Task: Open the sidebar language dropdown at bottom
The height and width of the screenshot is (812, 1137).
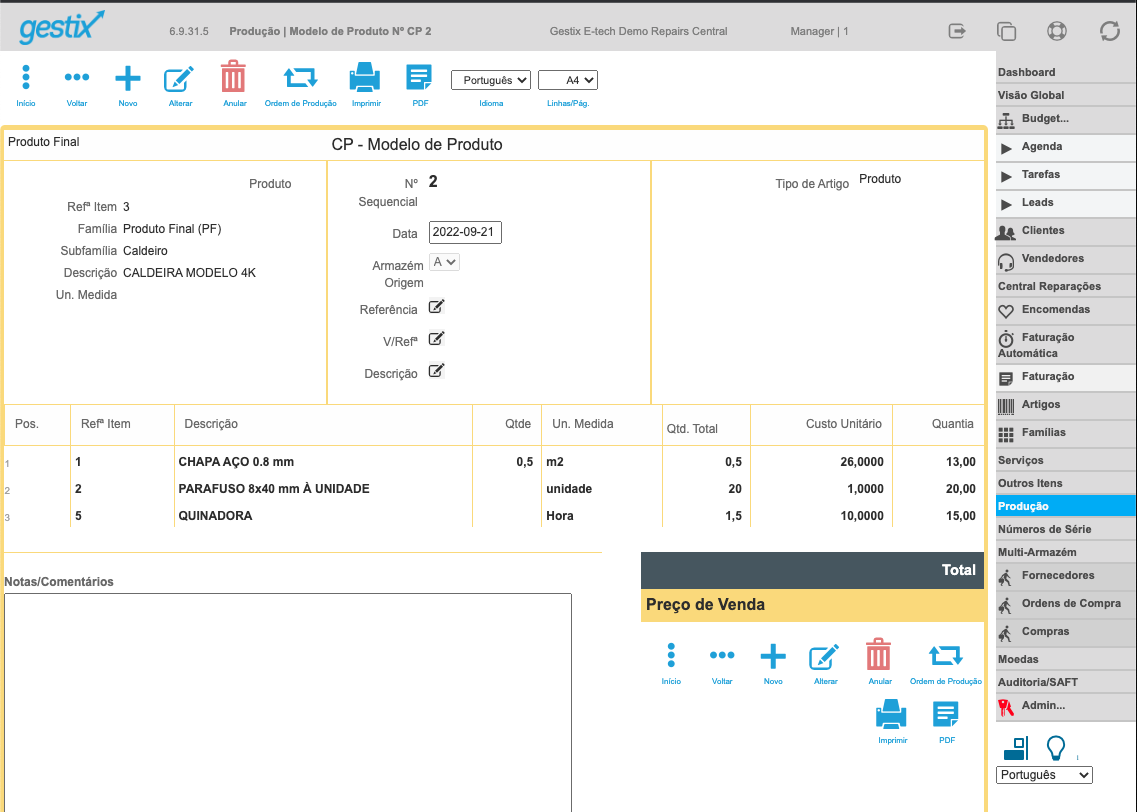Action: click(x=1044, y=775)
